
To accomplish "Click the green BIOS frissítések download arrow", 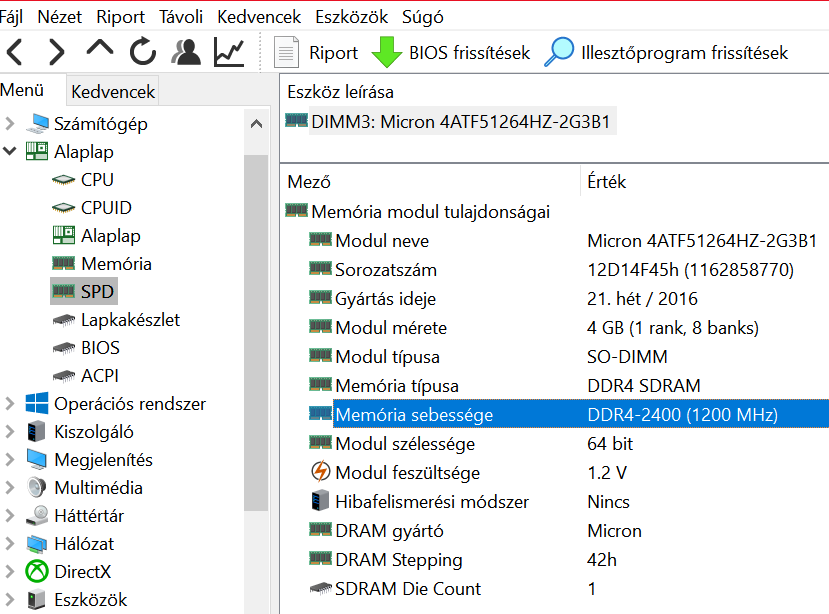I will [386, 52].
